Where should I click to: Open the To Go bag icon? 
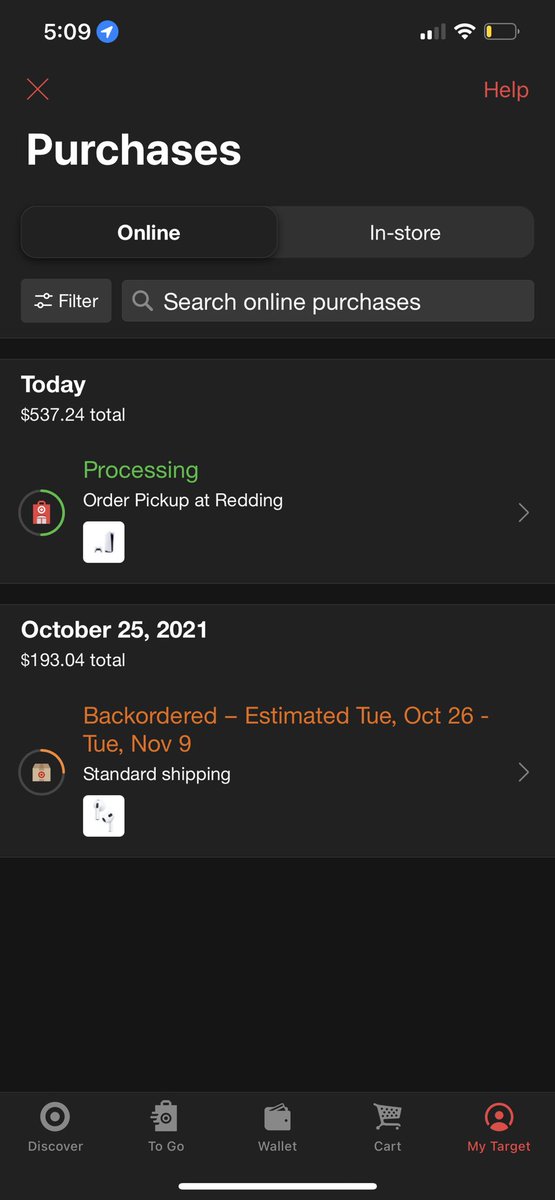[165, 1117]
